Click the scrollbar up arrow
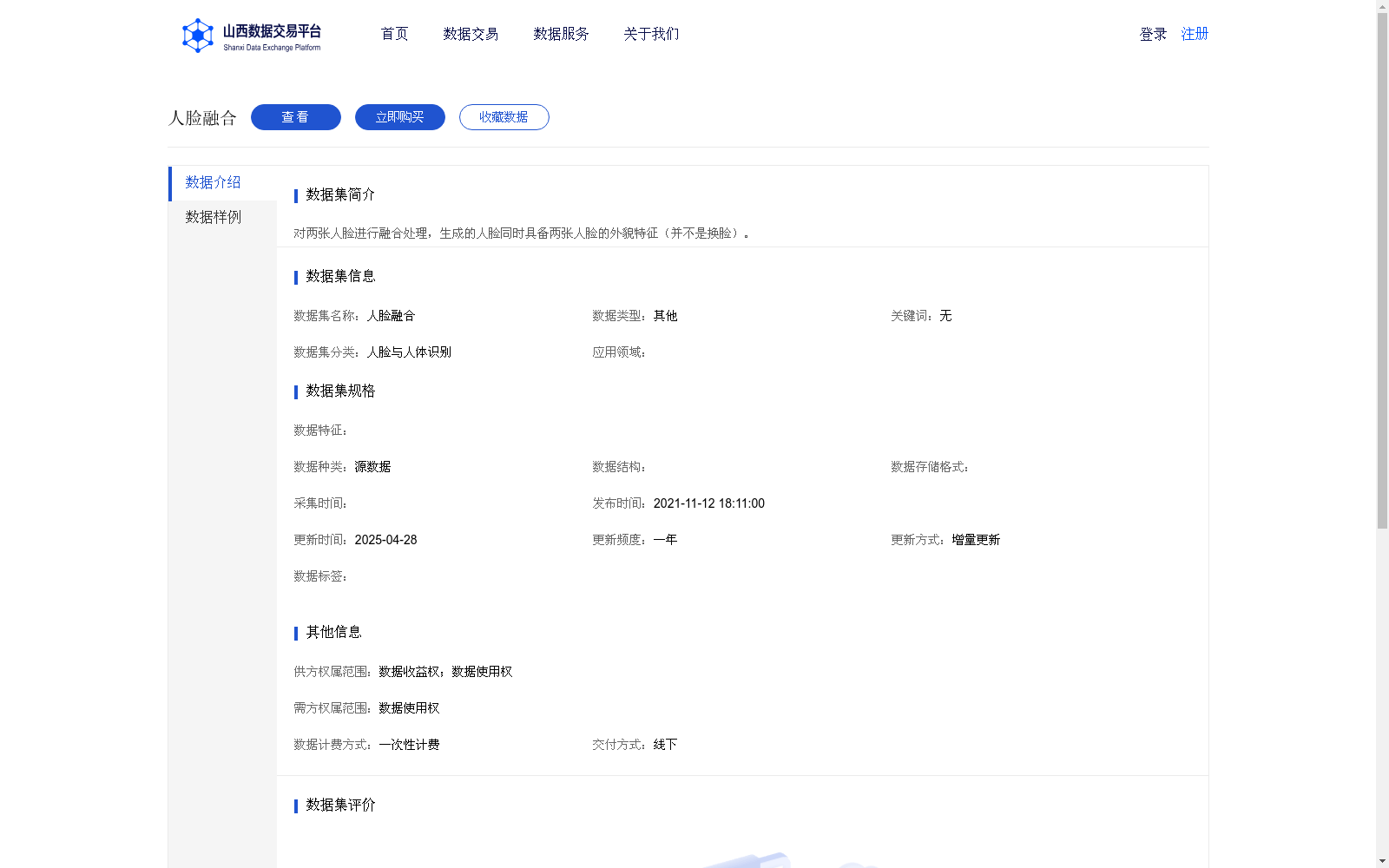This screenshot has height=868, width=1389. coord(1382,6)
